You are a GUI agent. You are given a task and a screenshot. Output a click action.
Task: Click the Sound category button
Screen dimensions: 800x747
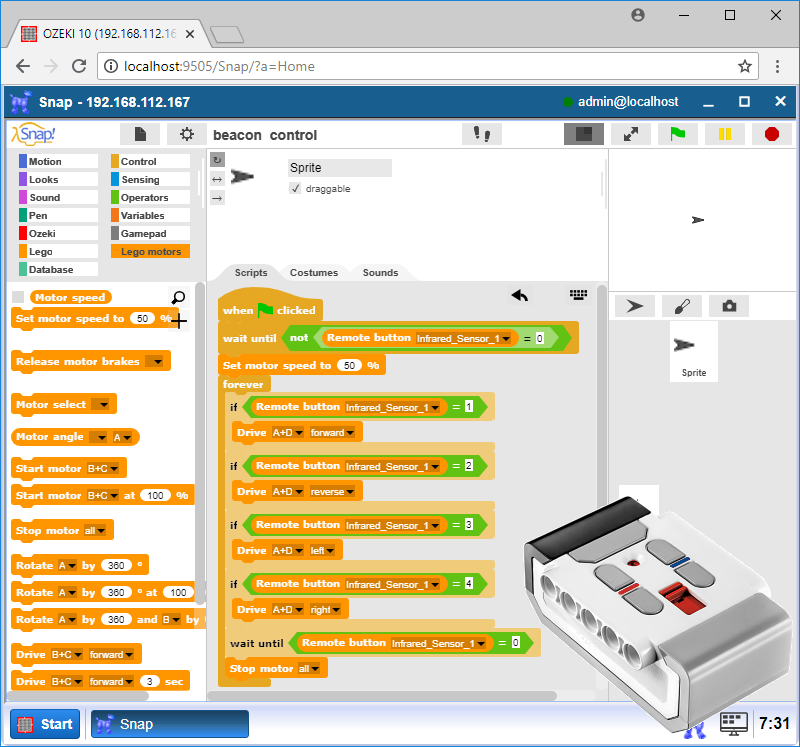(x=58, y=197)
